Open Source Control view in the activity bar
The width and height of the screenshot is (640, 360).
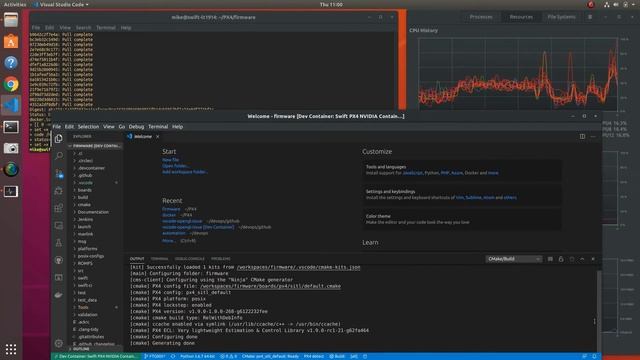click(59, 173)
